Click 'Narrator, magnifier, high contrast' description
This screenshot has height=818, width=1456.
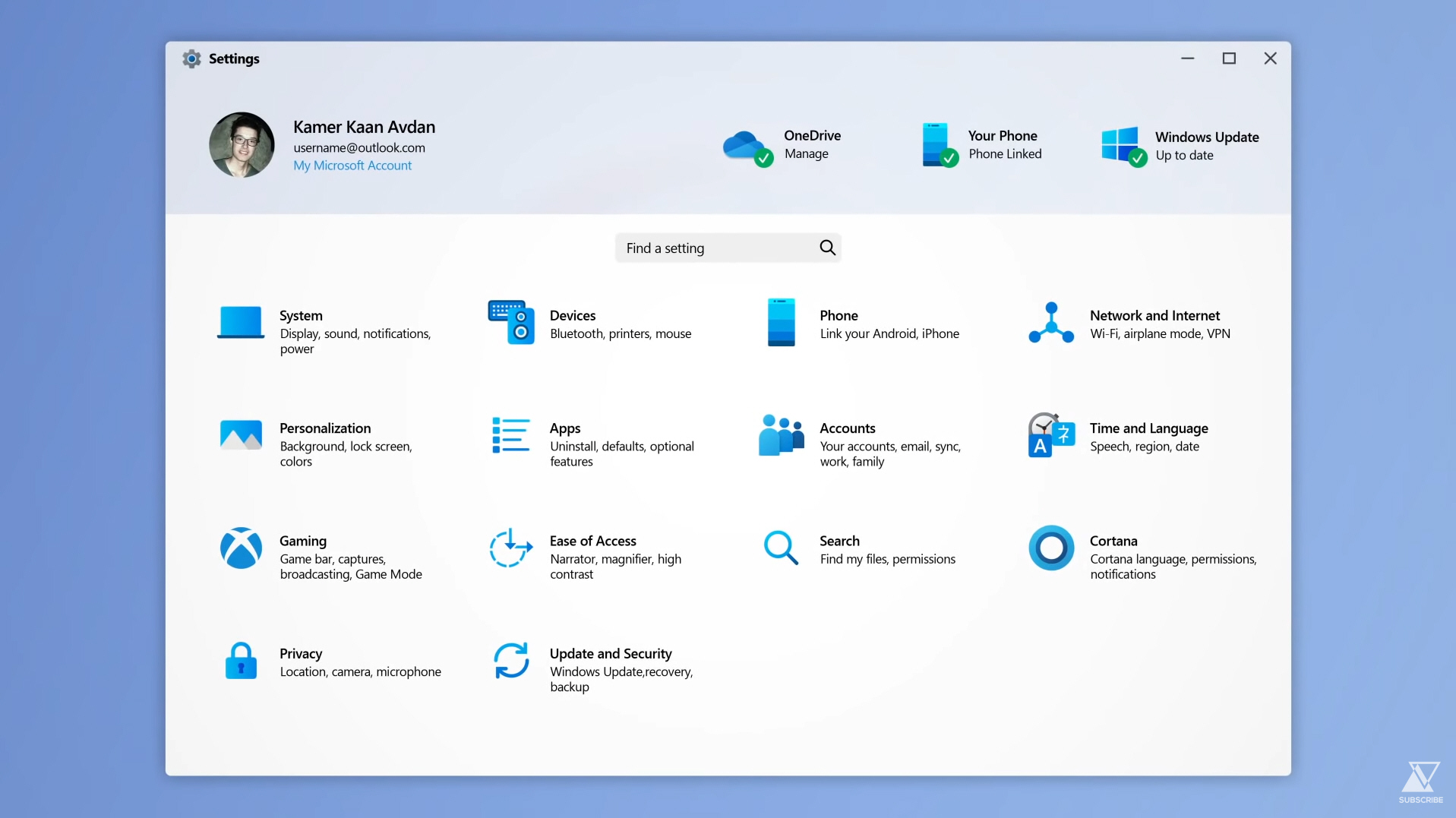tap(616, 567)
